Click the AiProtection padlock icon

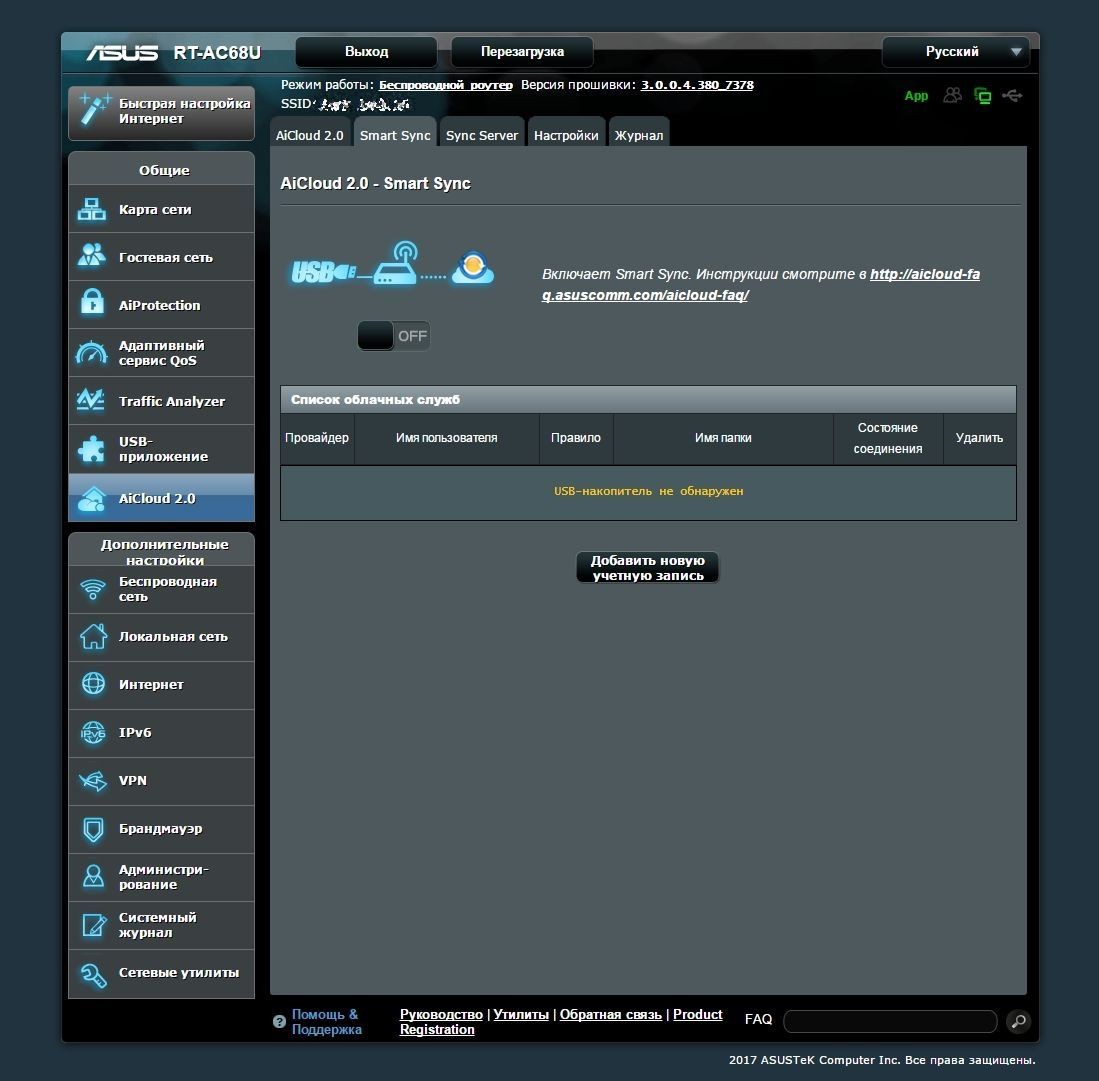[x=92, y=304]
